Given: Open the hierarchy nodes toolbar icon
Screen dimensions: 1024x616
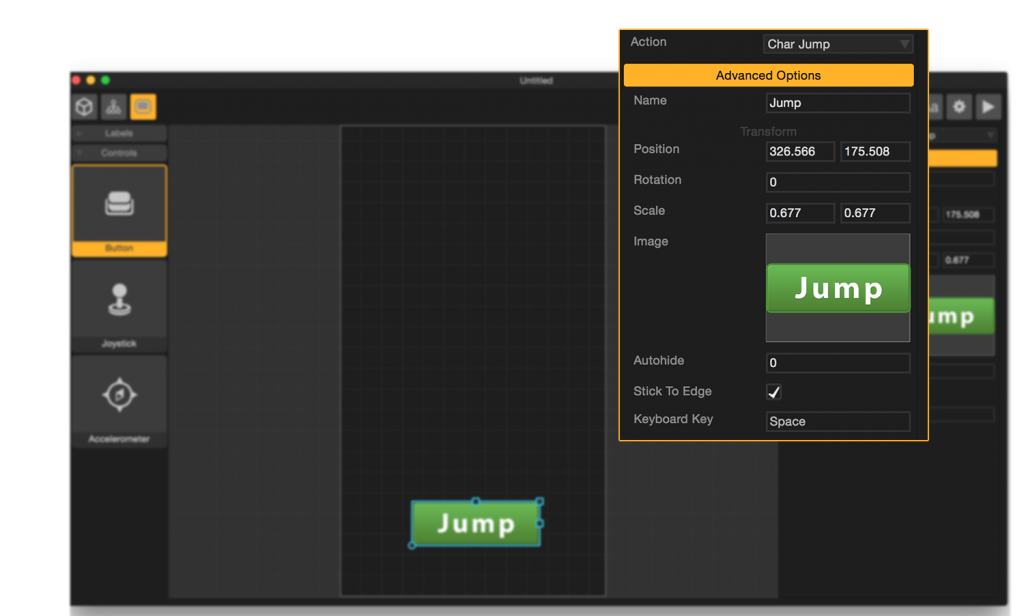Looking at the screenshot, I should [114, 106].
